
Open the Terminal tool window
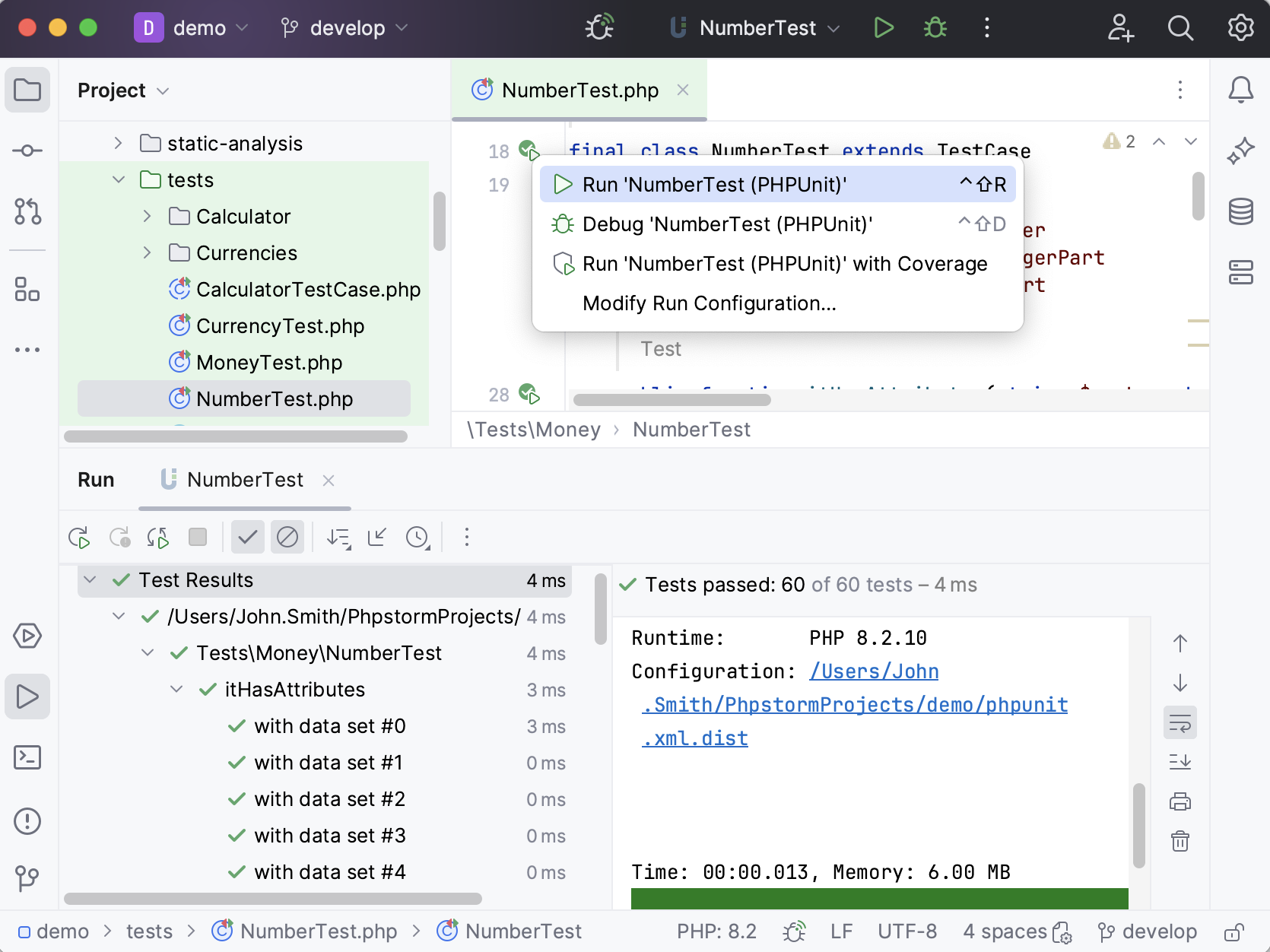click(x=27, y=757)
